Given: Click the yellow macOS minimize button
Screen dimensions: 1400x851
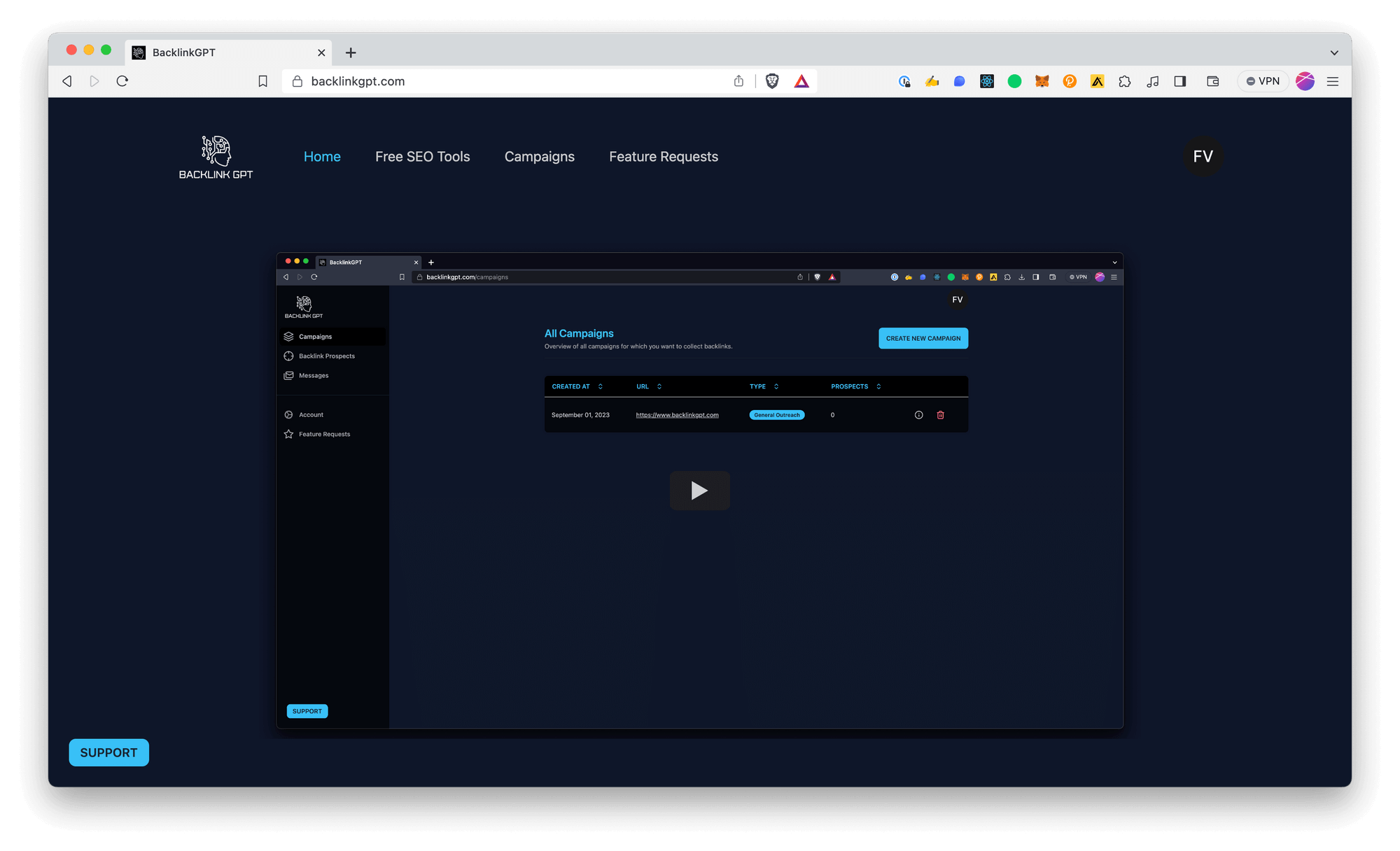Looking at the screenshot, I should coord(89,50).
